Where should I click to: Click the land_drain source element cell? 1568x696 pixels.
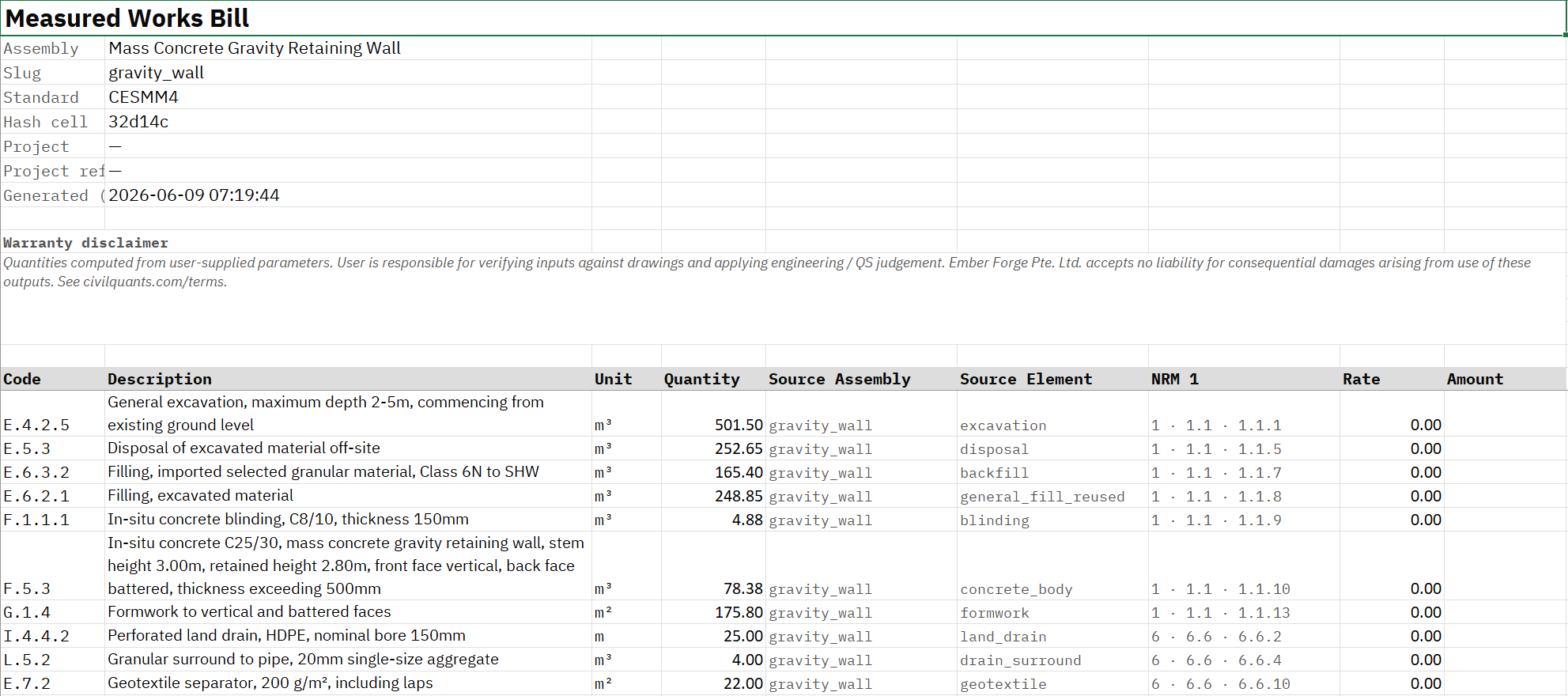1052,636
